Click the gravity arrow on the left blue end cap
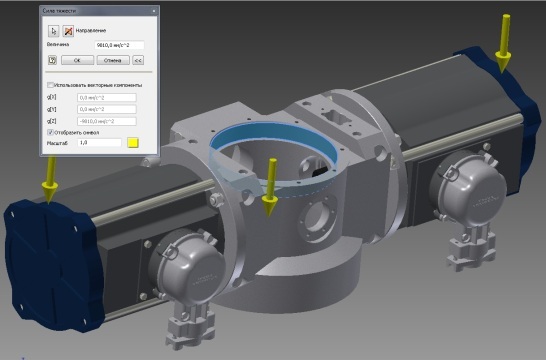 (x=49, y=180)
